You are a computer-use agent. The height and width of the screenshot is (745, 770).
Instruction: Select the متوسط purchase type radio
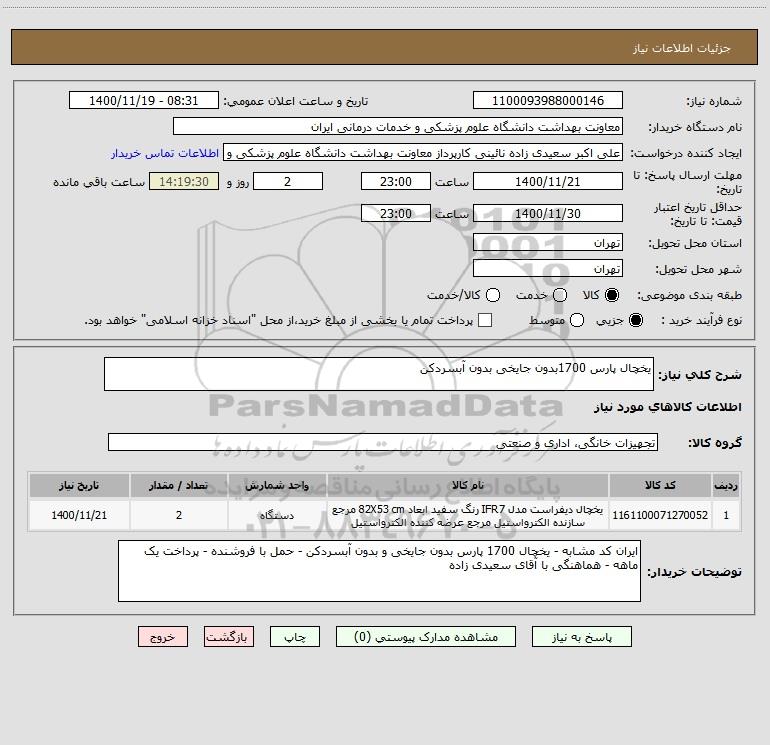577,320
